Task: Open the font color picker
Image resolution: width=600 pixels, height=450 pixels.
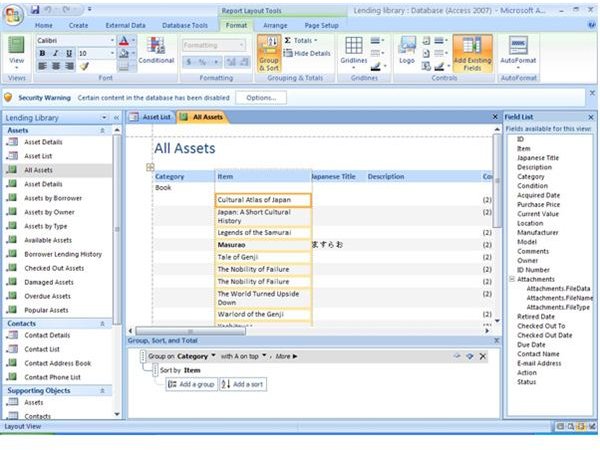Action: tap(133, 40)
